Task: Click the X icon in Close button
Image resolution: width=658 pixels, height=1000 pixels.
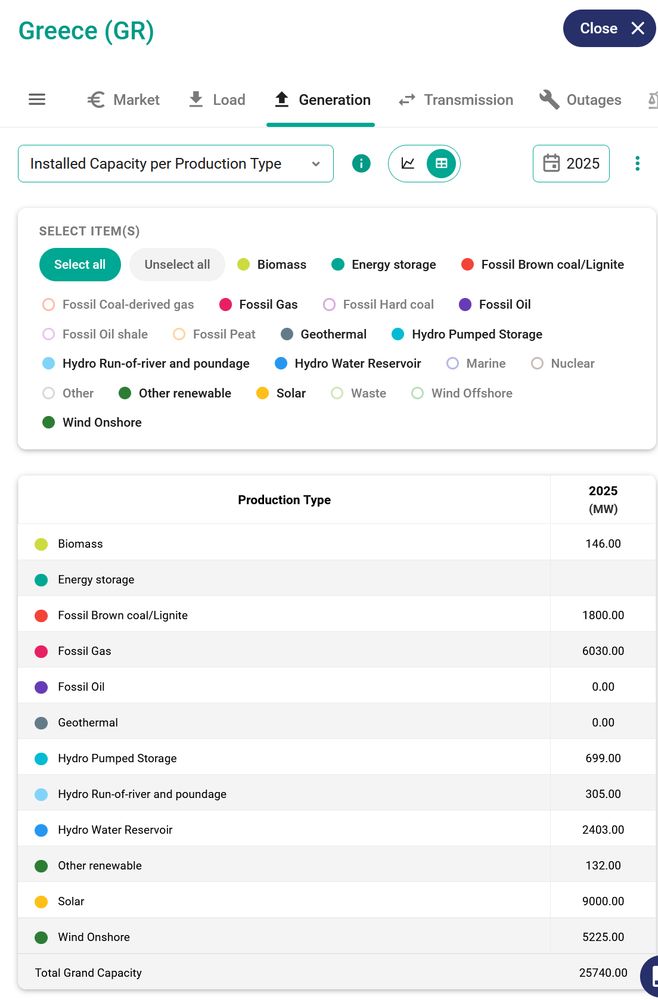Action: [x=638, y=28]
